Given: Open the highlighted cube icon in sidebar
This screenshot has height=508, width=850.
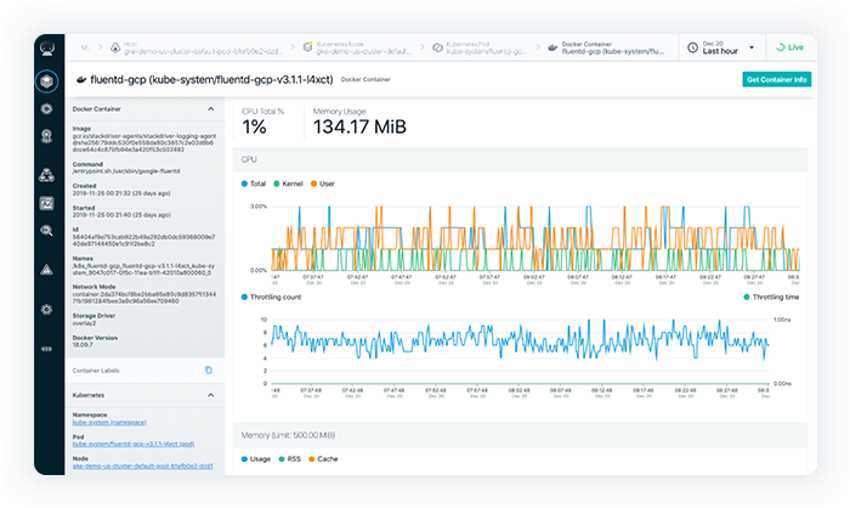Looking at the screenshot, I should click(46, 81).
